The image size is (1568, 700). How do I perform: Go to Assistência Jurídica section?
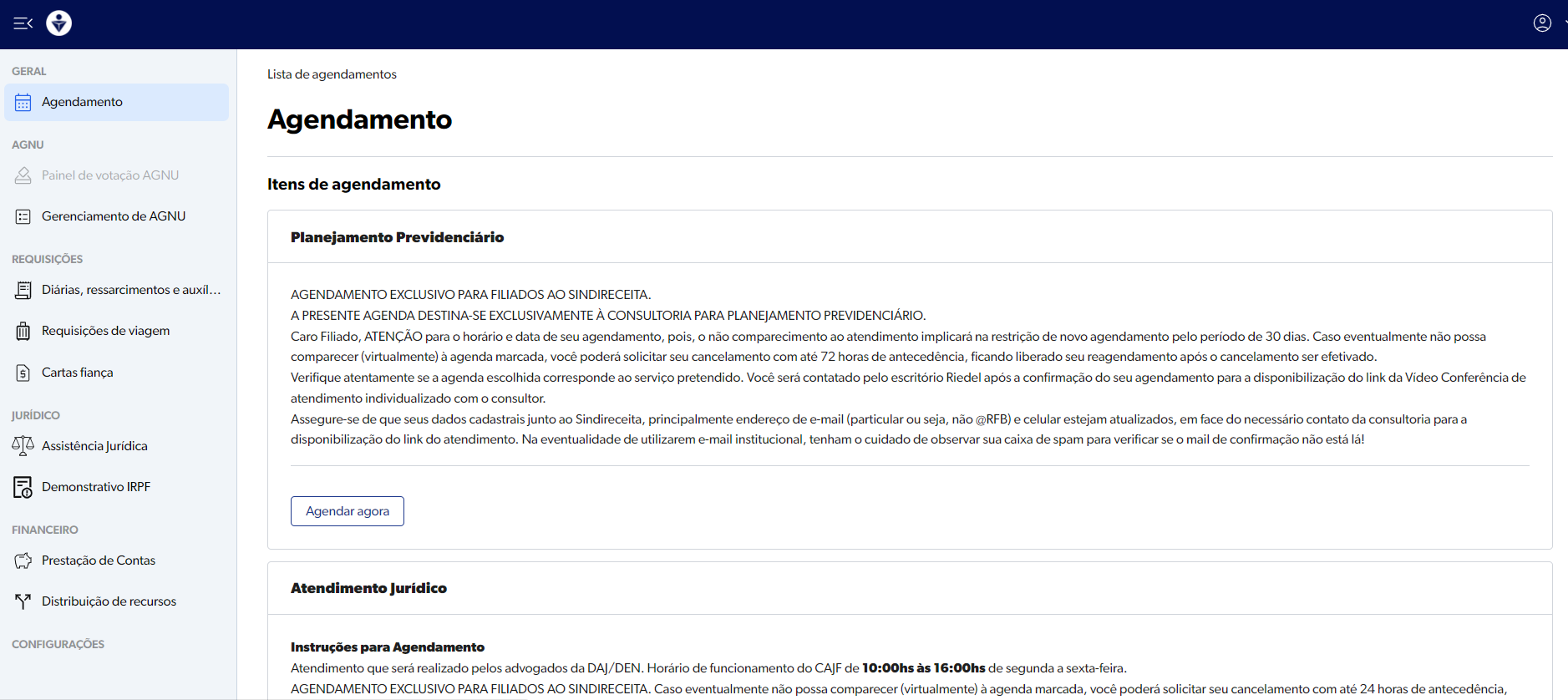coord(94,446)
